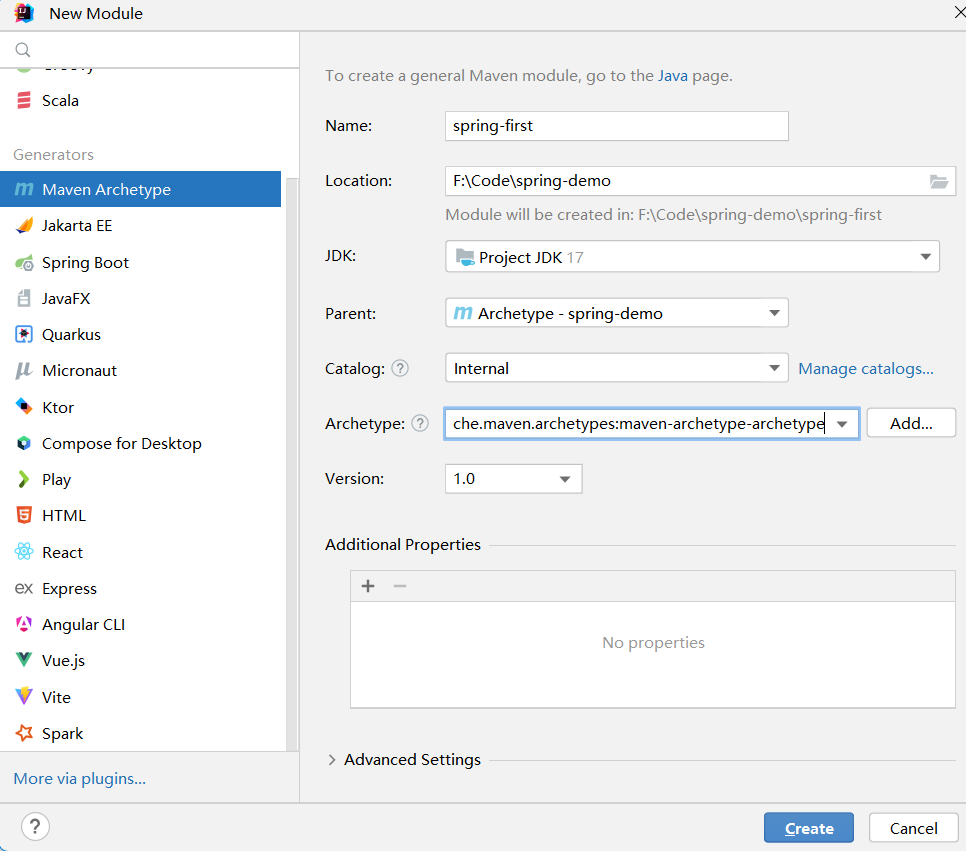Click the React atom icon
966x851 pixels.
[x=24, y=552]
